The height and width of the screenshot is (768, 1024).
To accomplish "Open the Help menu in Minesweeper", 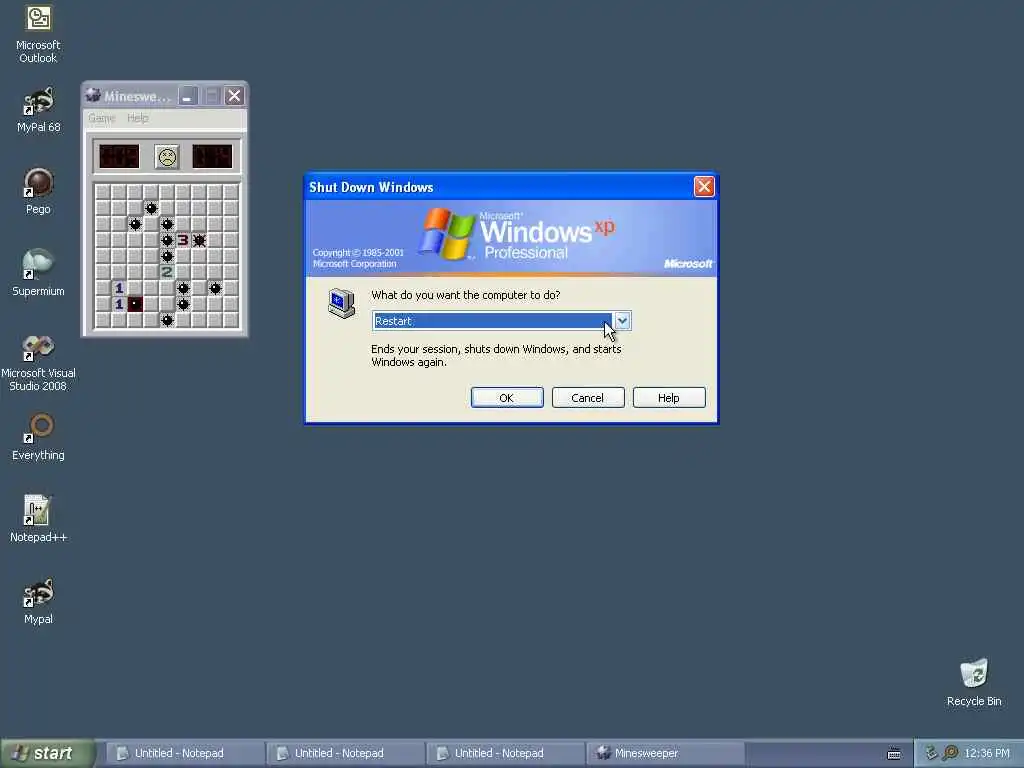I will pos(138,118).
